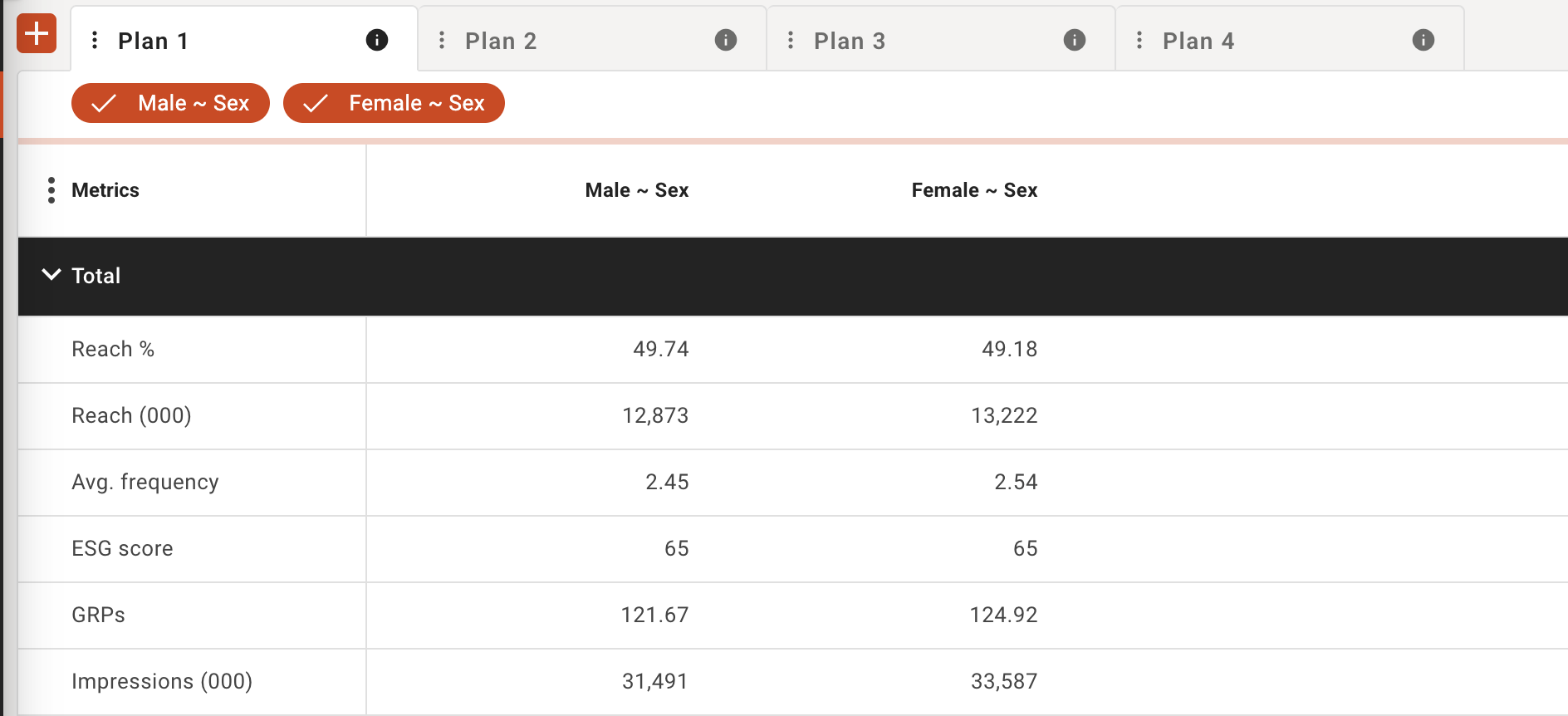Click Plan 4 info icon

(x=1423, y=40)
